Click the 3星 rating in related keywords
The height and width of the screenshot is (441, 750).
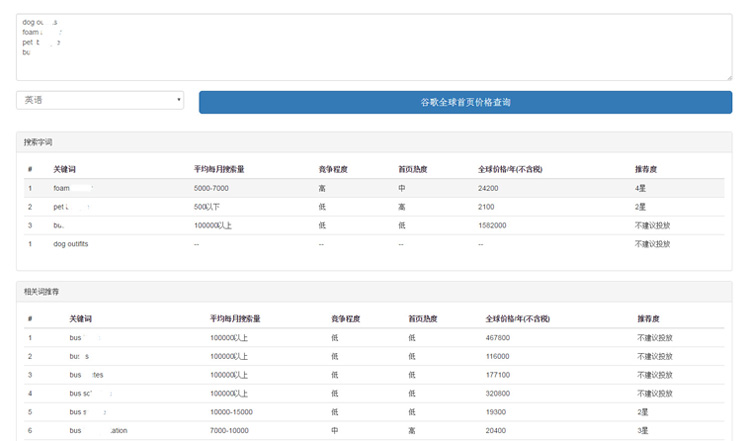pyautogui.click(x=643, y=430)
